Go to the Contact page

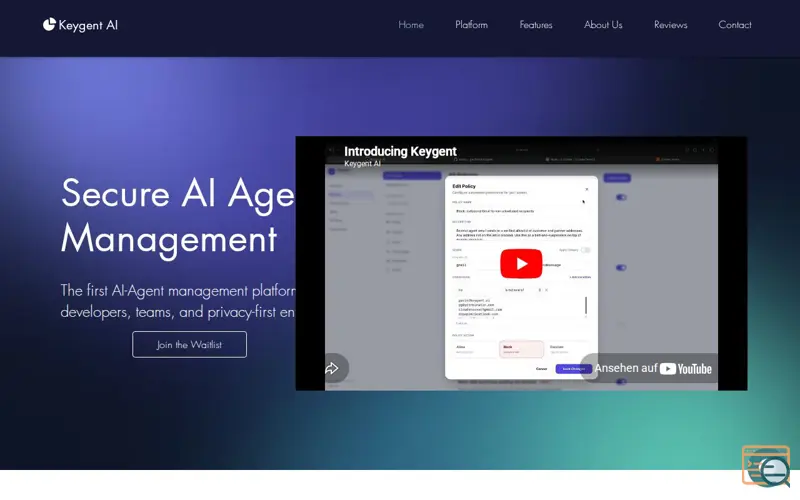(x=735, y=24)
